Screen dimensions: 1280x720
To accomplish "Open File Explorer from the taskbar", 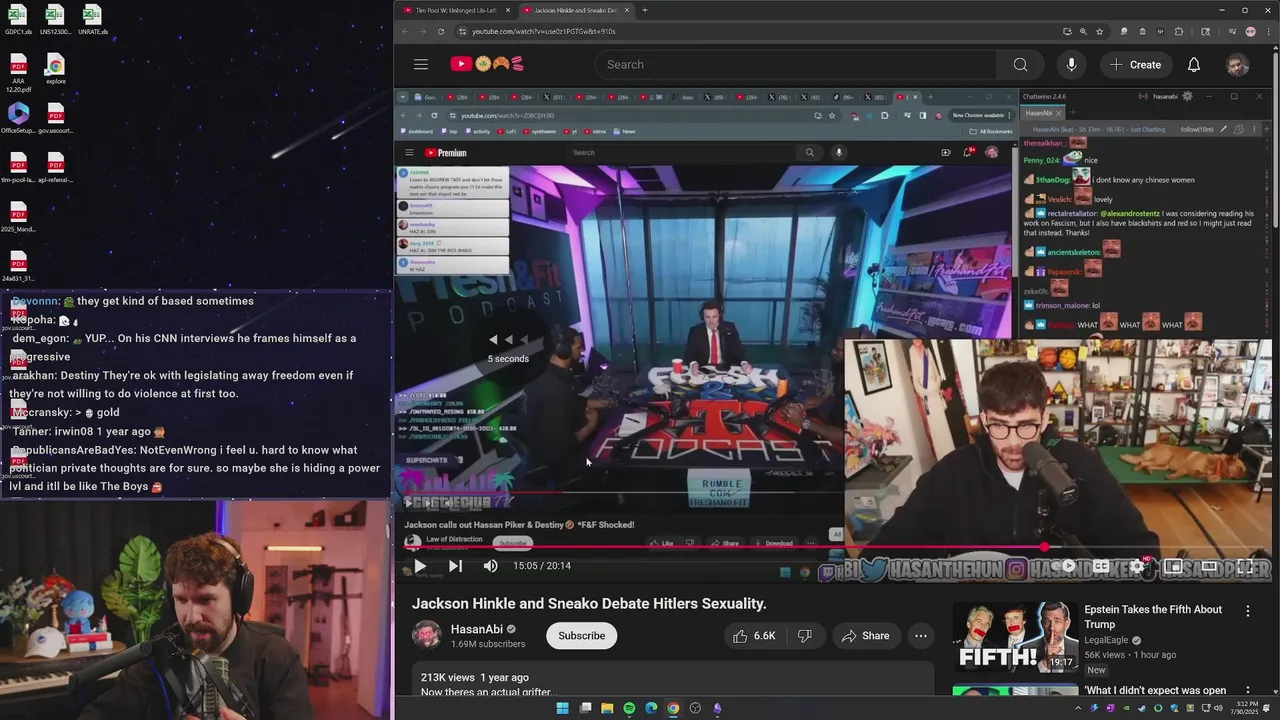I will point(607,708).
